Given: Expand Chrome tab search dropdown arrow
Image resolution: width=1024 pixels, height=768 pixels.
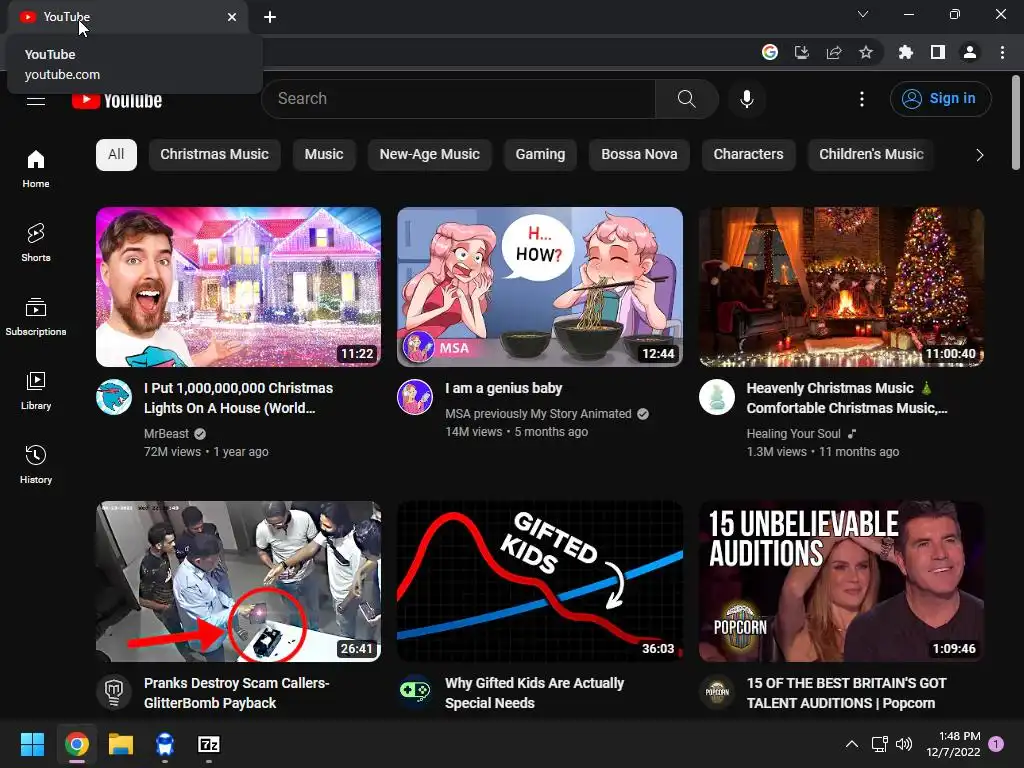Looking at the screenshot, I should pyautogui.click(x=863, y=14).
